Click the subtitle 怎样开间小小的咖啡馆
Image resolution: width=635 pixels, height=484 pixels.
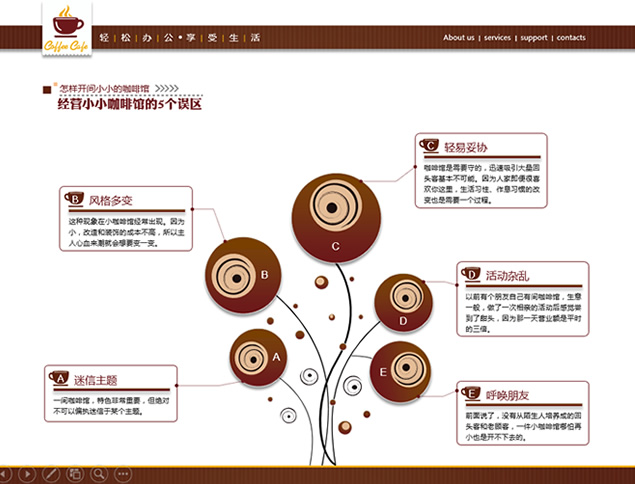tap(104, 88)
